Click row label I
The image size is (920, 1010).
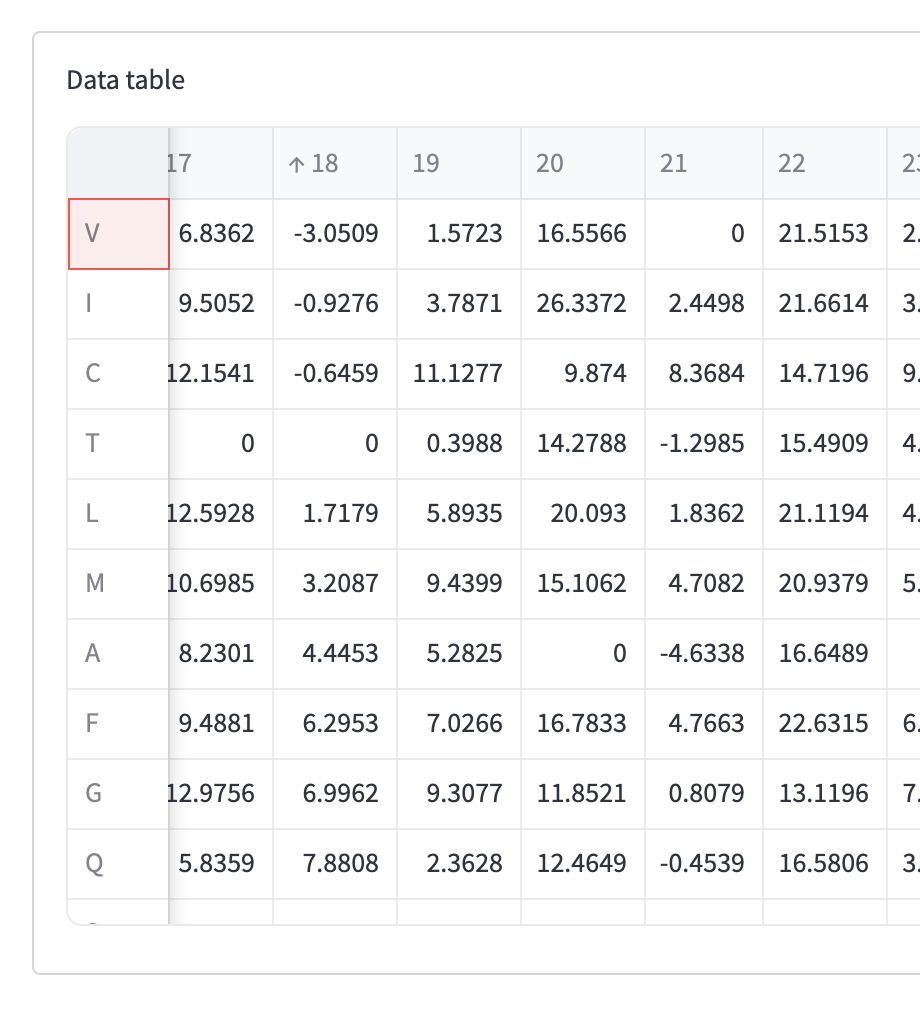tap(118, 304)
